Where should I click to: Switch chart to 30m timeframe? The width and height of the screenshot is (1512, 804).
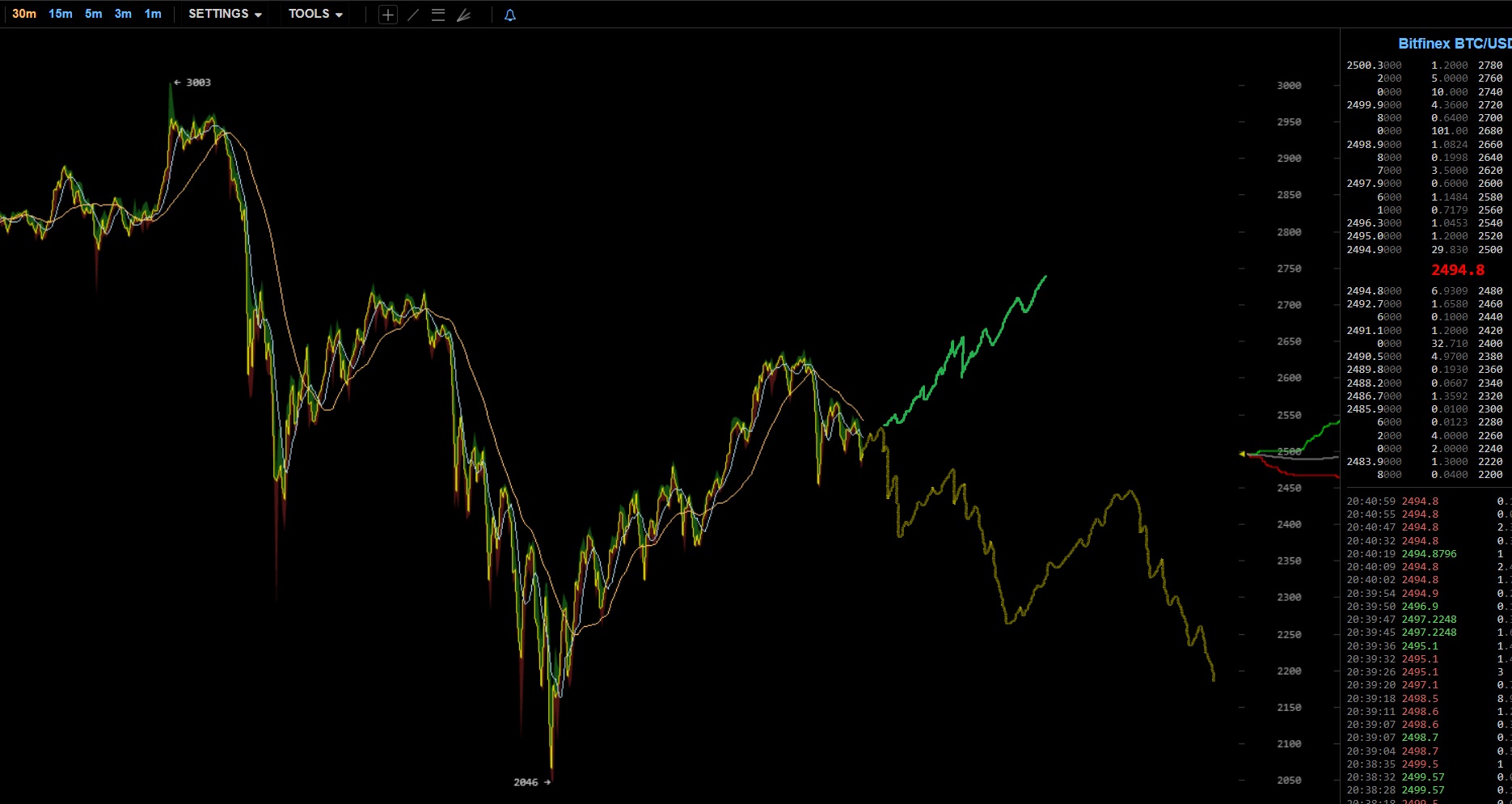coord(24,14)
